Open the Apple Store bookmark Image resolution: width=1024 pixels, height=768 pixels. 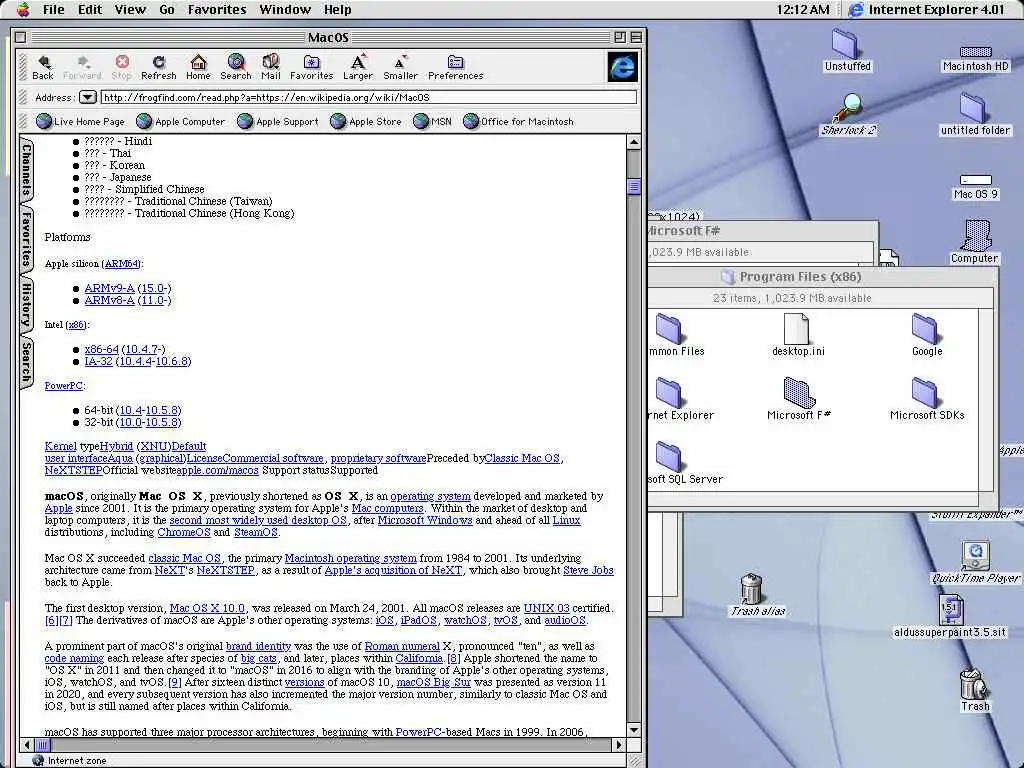click(366, 121)
